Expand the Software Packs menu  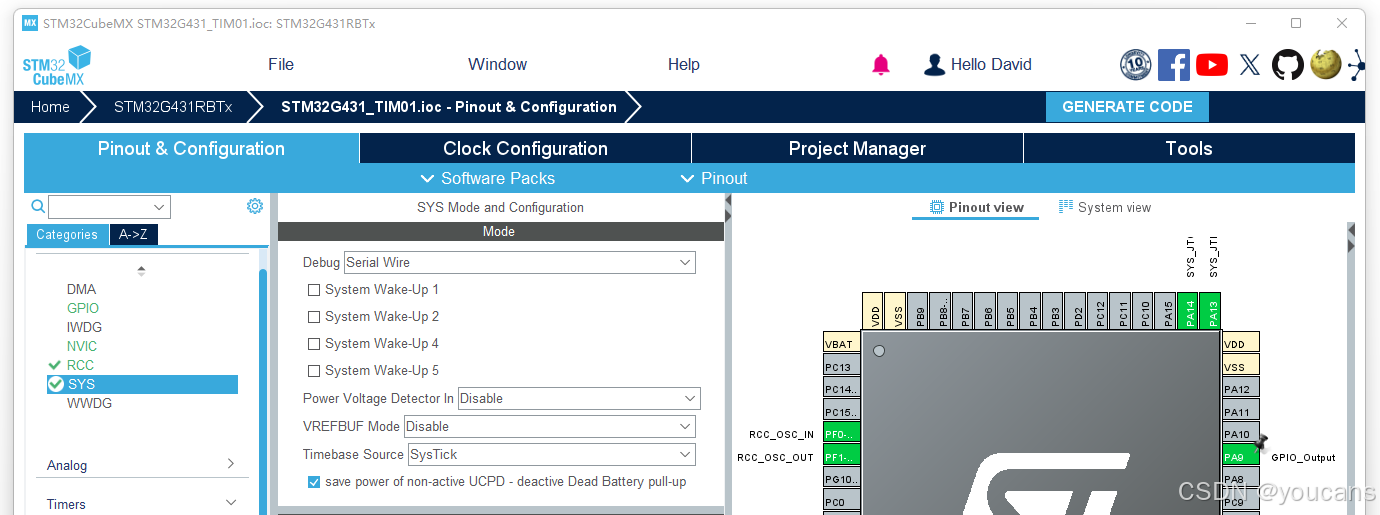488,178
